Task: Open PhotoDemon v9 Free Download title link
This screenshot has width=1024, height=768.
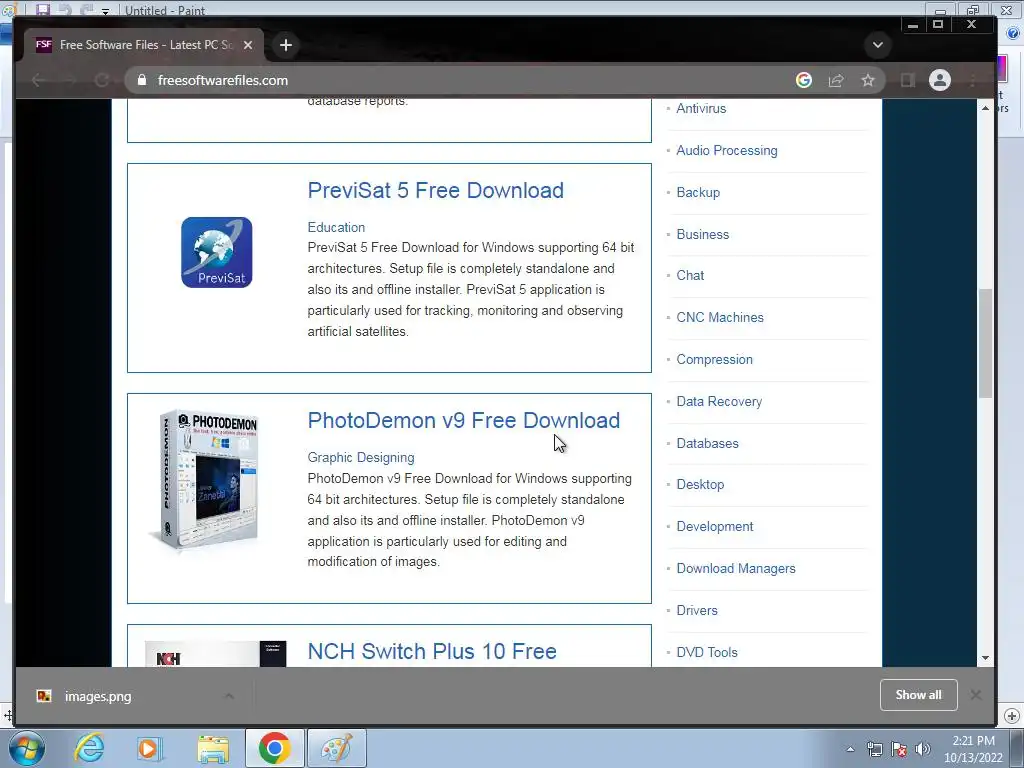Action: [464, 421]
